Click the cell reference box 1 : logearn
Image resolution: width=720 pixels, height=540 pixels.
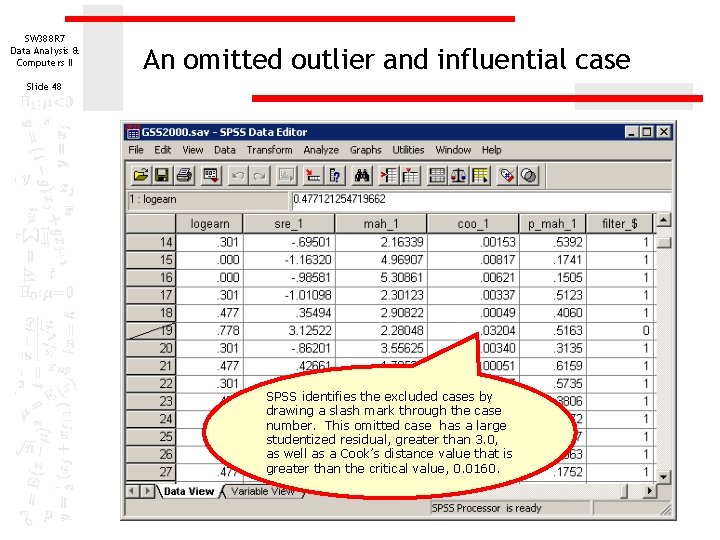point(208,200)
